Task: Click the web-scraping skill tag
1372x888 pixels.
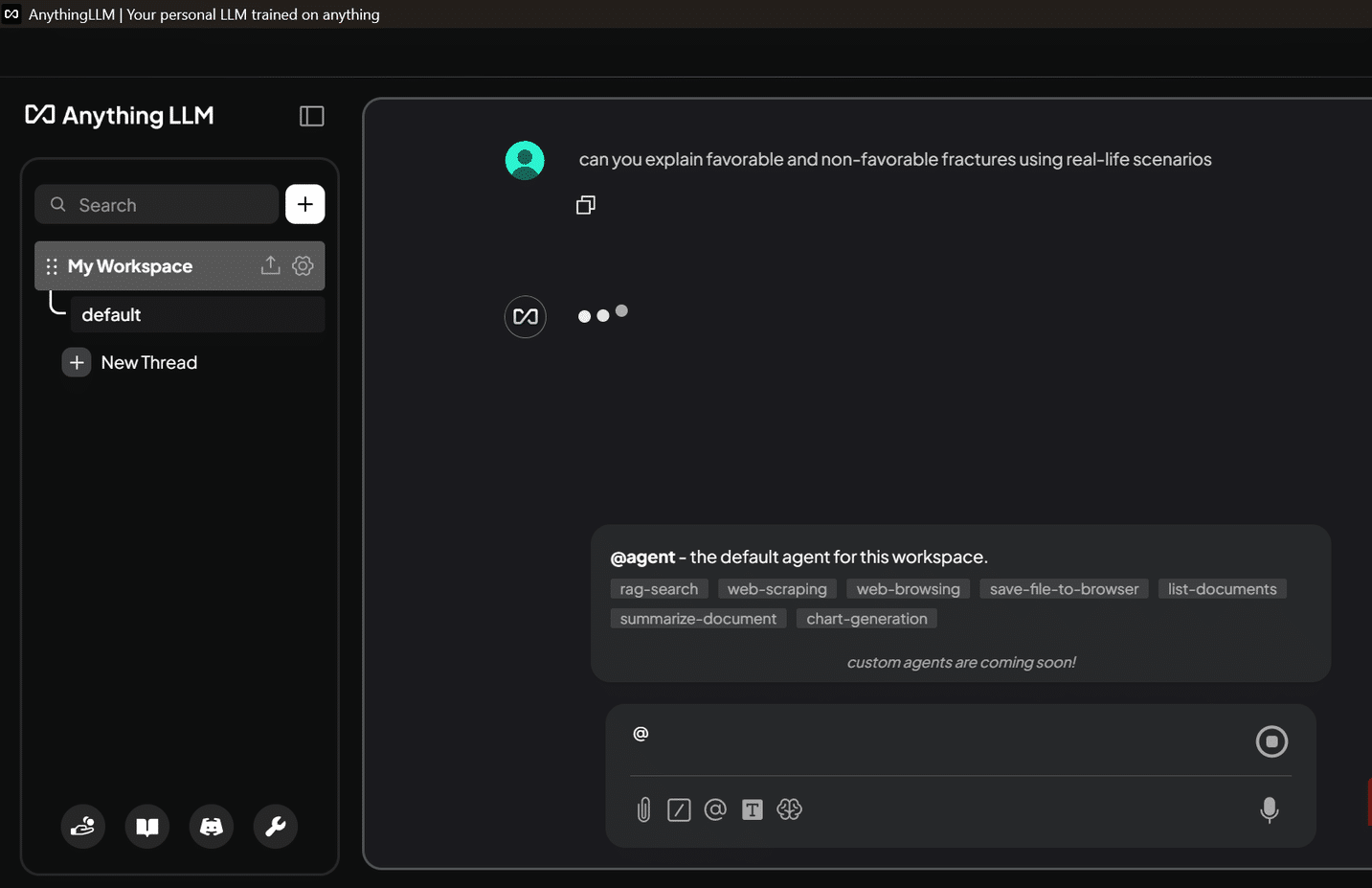Action: pos(777,589)
